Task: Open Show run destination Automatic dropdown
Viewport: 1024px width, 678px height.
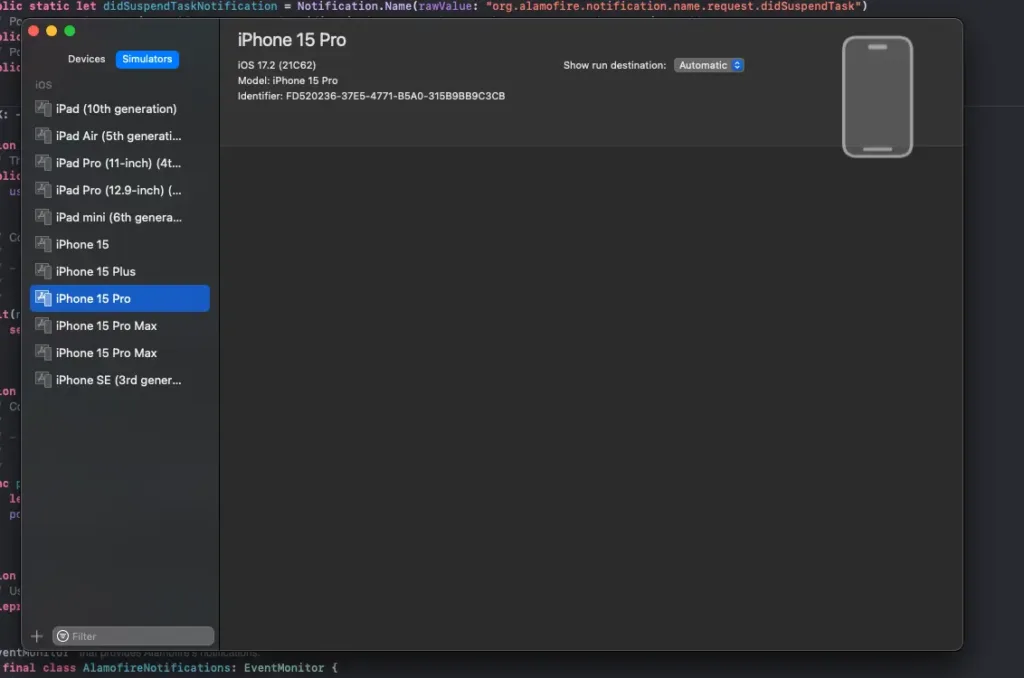Action: click(x=709, y=65)
